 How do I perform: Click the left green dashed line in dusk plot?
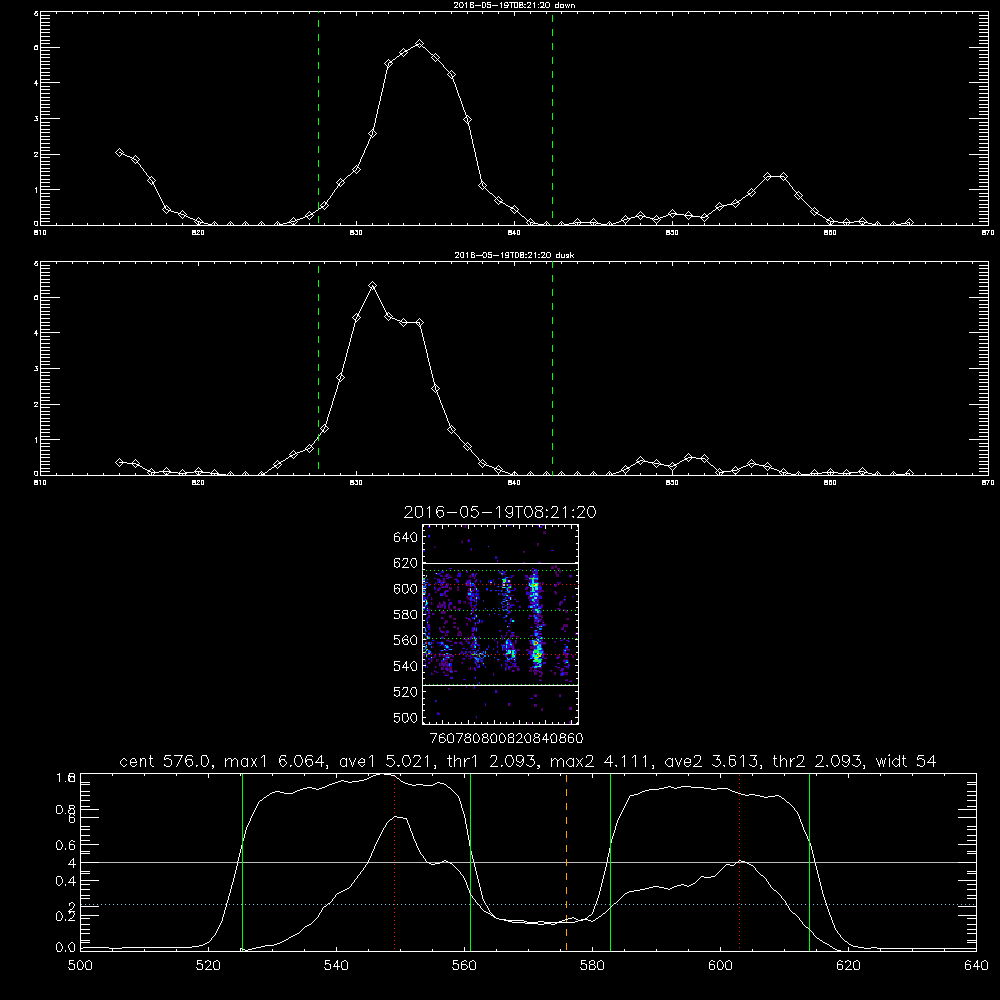pyautogui.click(x=318, y=368)
